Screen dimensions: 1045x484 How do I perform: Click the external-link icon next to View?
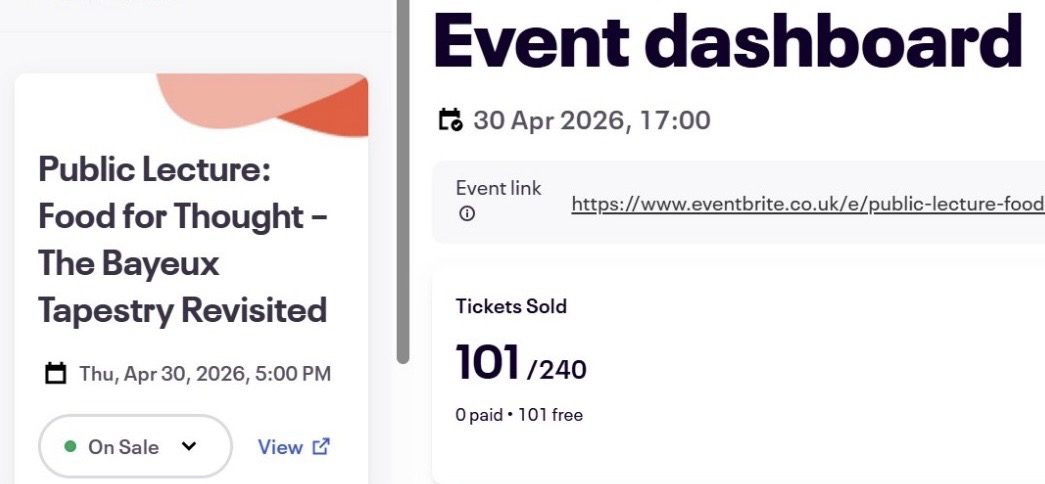click(x=321, y=447)
